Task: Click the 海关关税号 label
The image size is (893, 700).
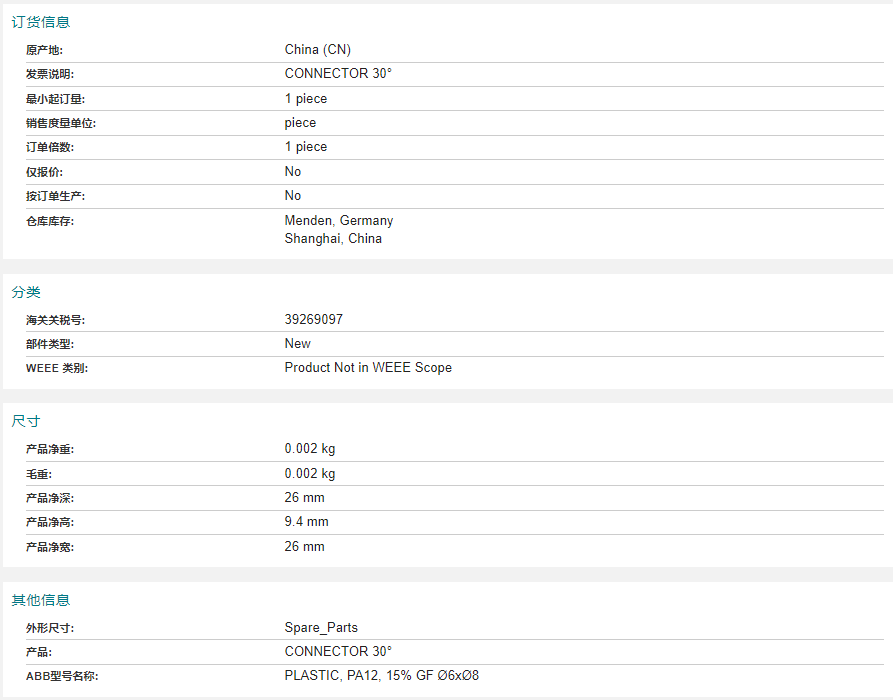Action: [x=55, y=320]
